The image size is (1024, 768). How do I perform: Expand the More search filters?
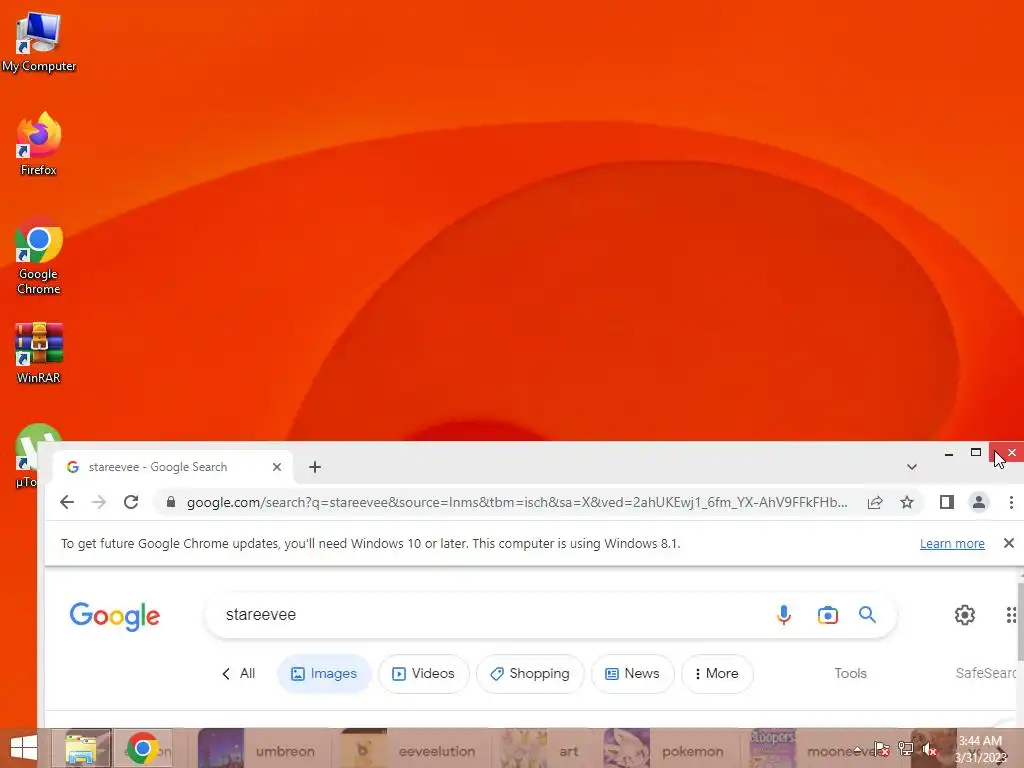[716, 673]
